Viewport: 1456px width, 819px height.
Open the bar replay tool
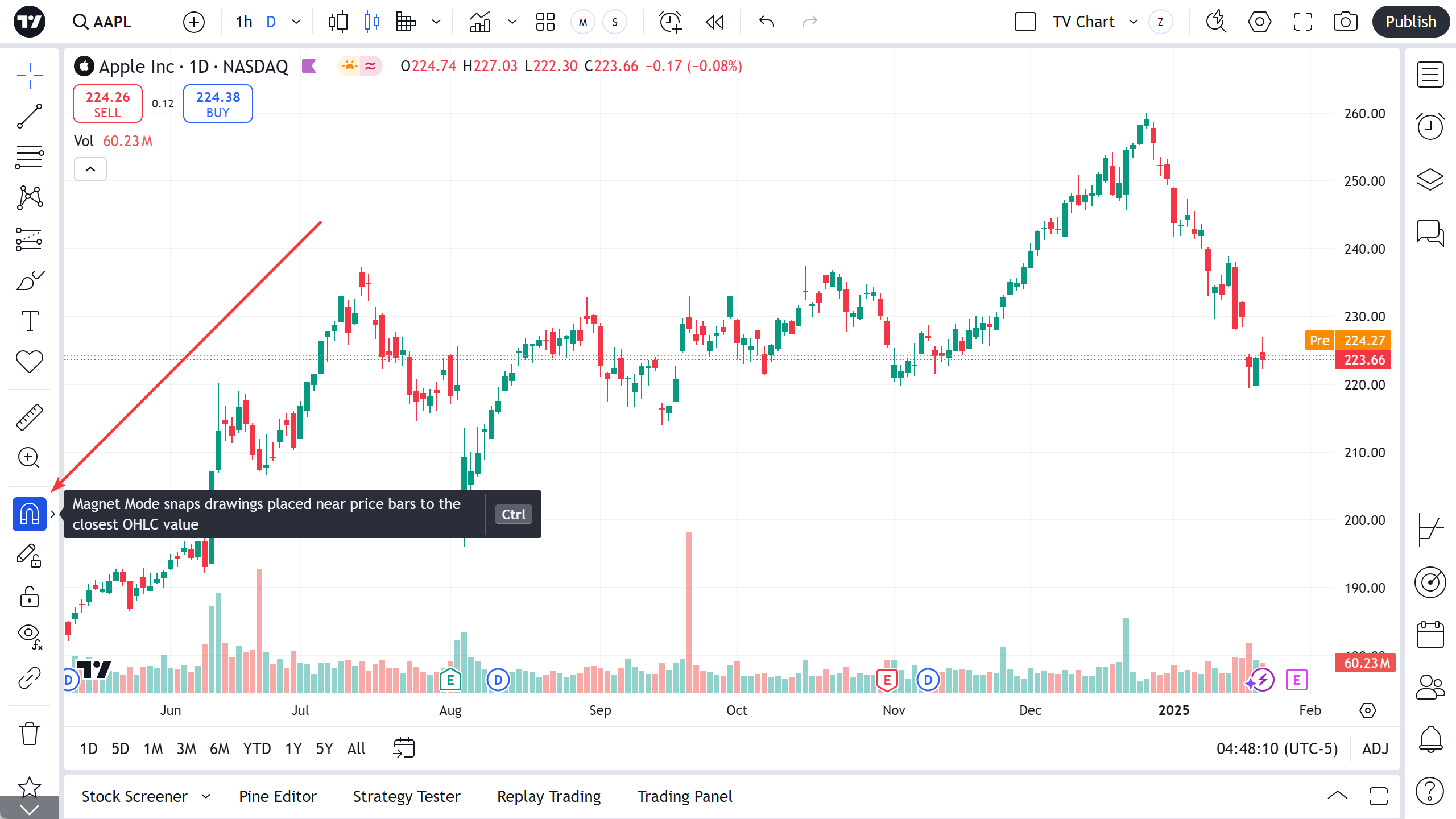point(714,22)
